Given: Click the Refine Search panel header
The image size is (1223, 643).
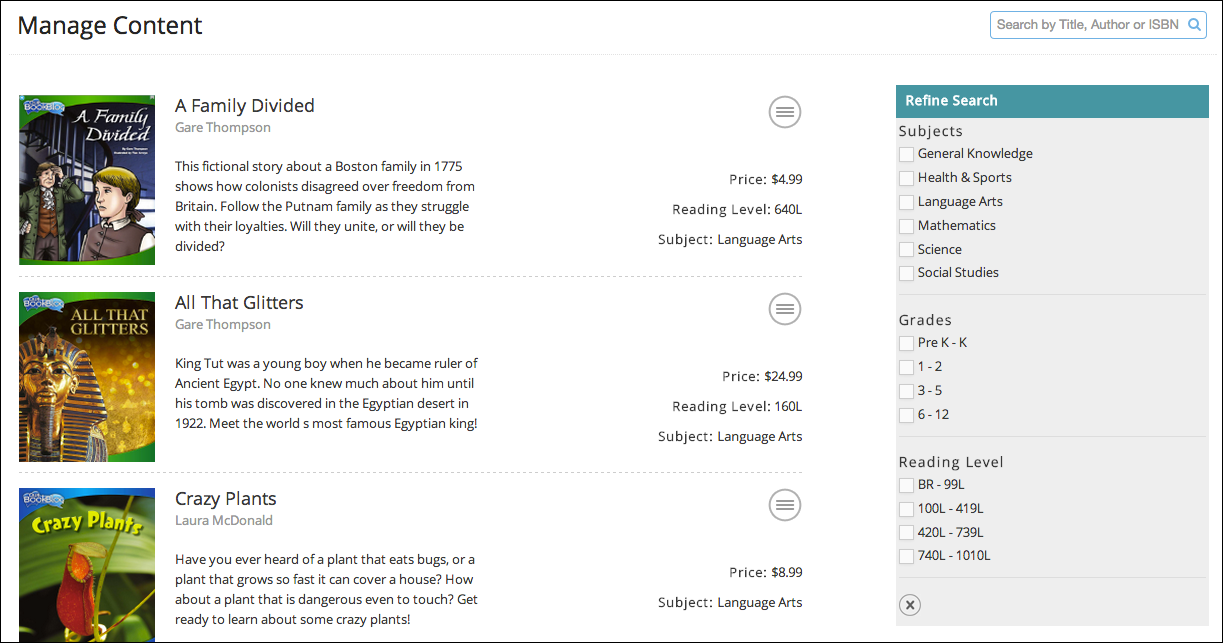Looking at the screenshot, I should pos(1052,100).
